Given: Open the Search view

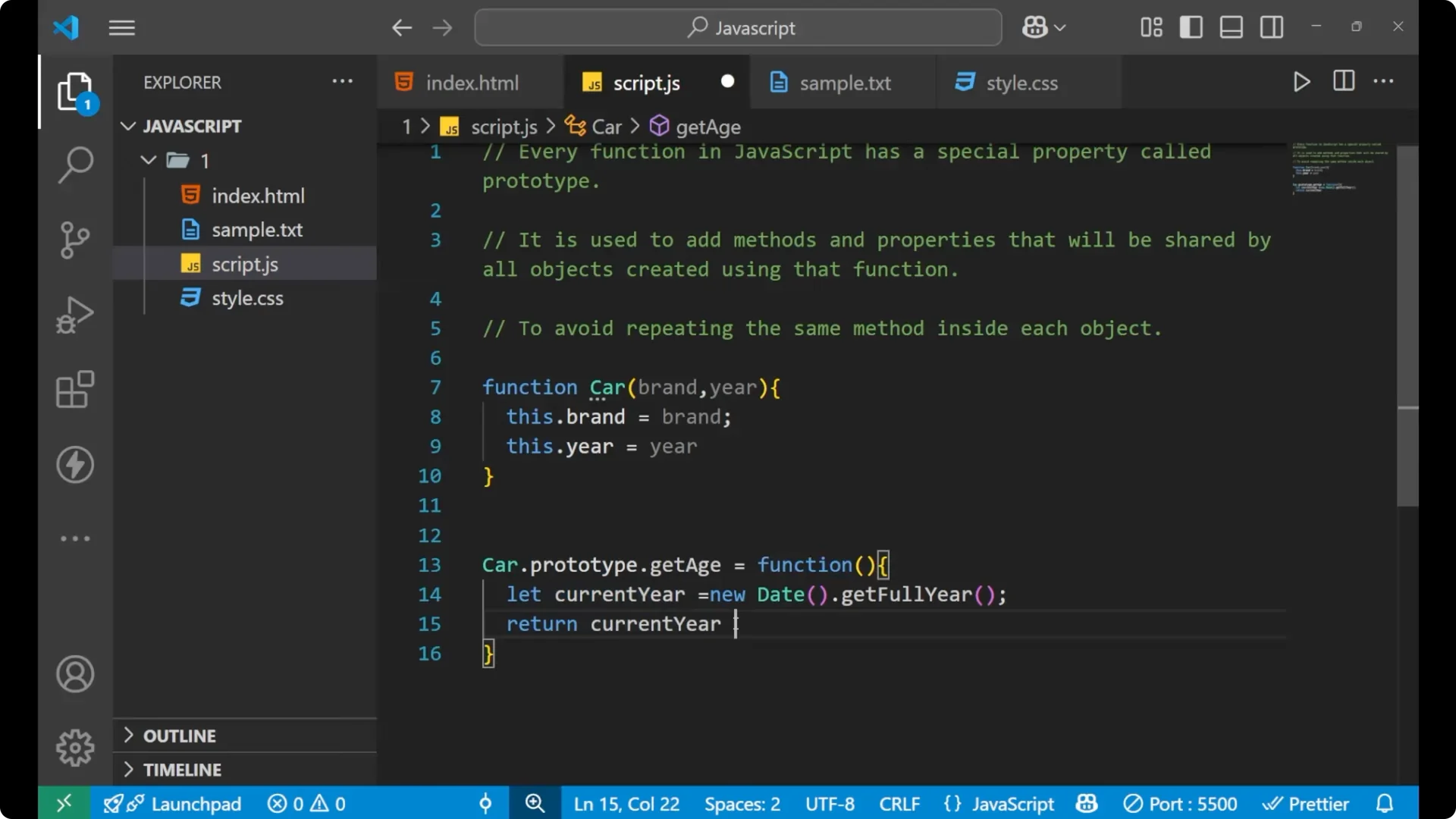Looking at the screenshot, I should point(76,165).
